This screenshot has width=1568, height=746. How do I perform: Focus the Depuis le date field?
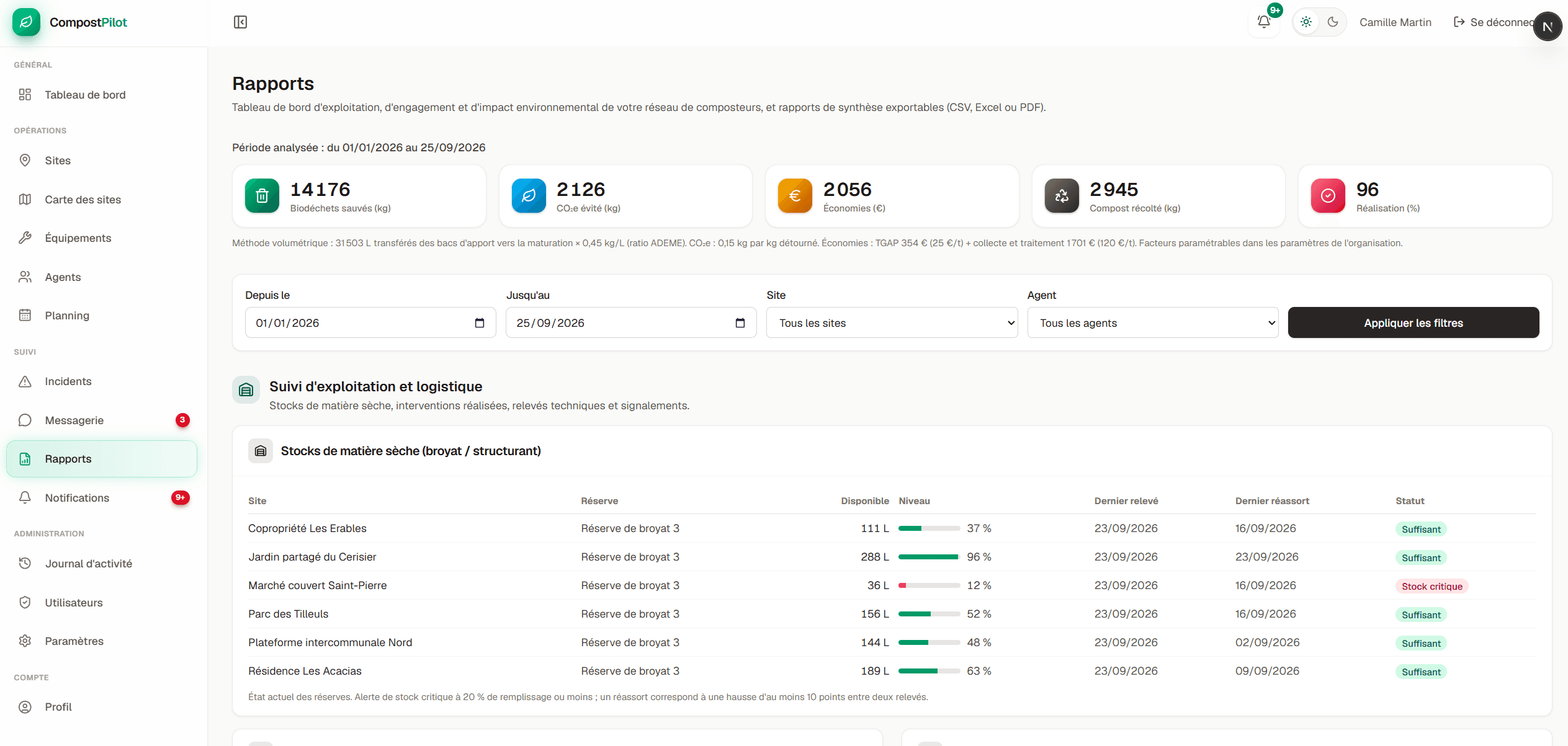(370, 323)
